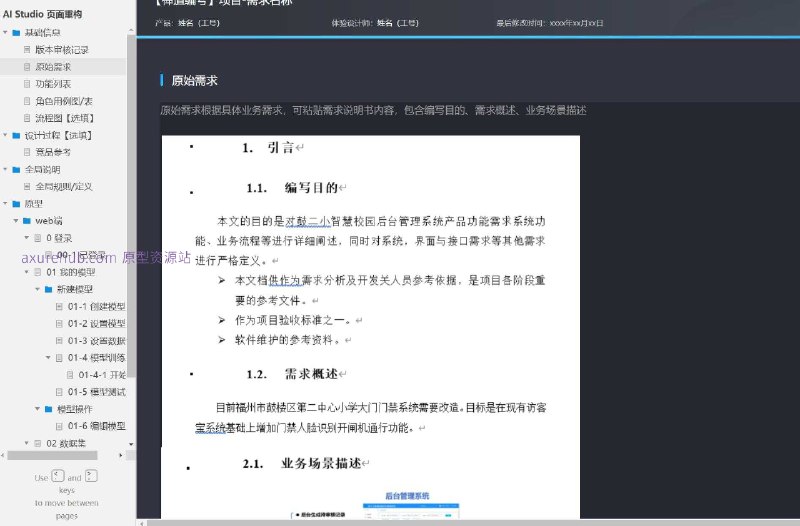
Task: Click the page icon of 0 登录
Action: click(38, 238)
